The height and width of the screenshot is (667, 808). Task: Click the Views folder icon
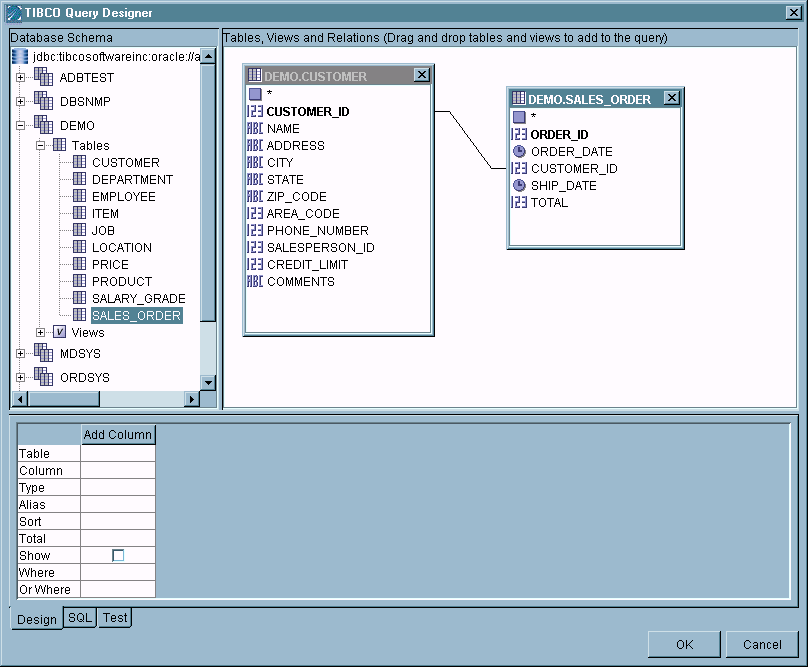coord(59,332)
